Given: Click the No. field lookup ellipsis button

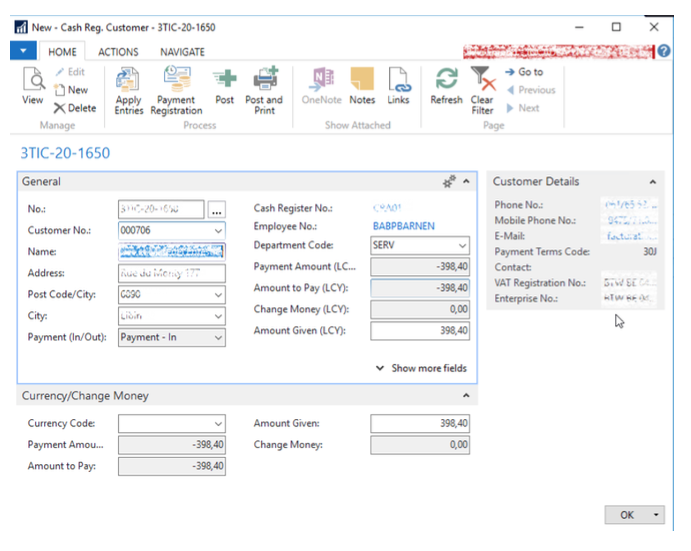Looking at the screenshot, I should tap(216, 210).
